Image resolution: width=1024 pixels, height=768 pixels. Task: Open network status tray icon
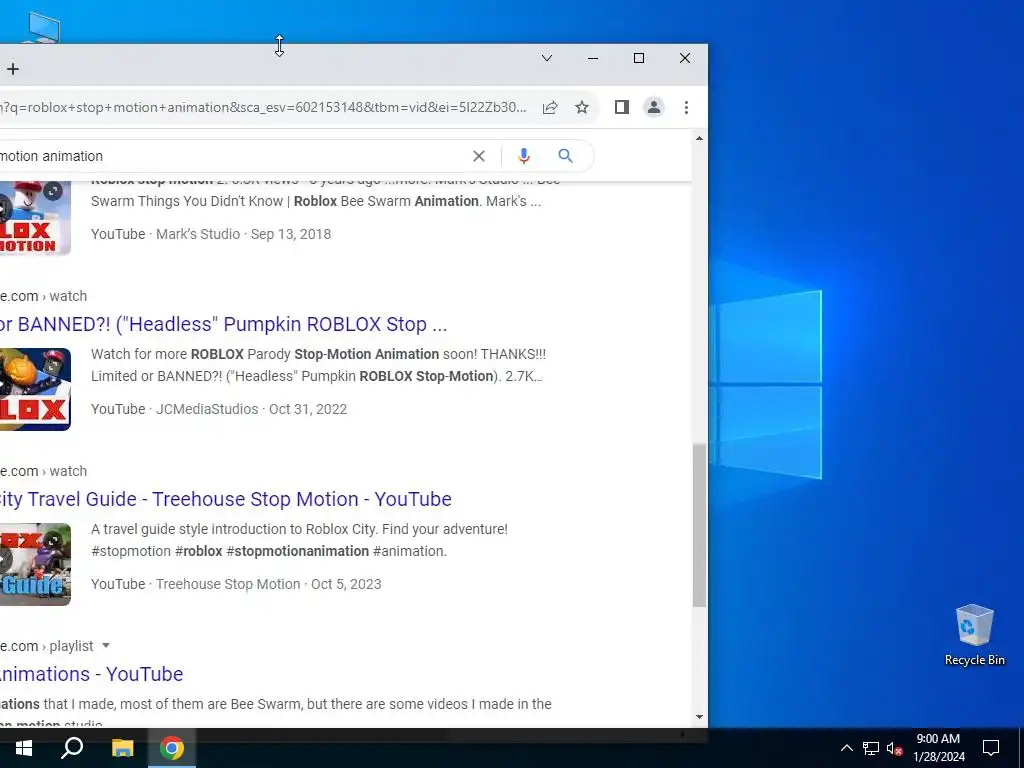click(871, 748)
